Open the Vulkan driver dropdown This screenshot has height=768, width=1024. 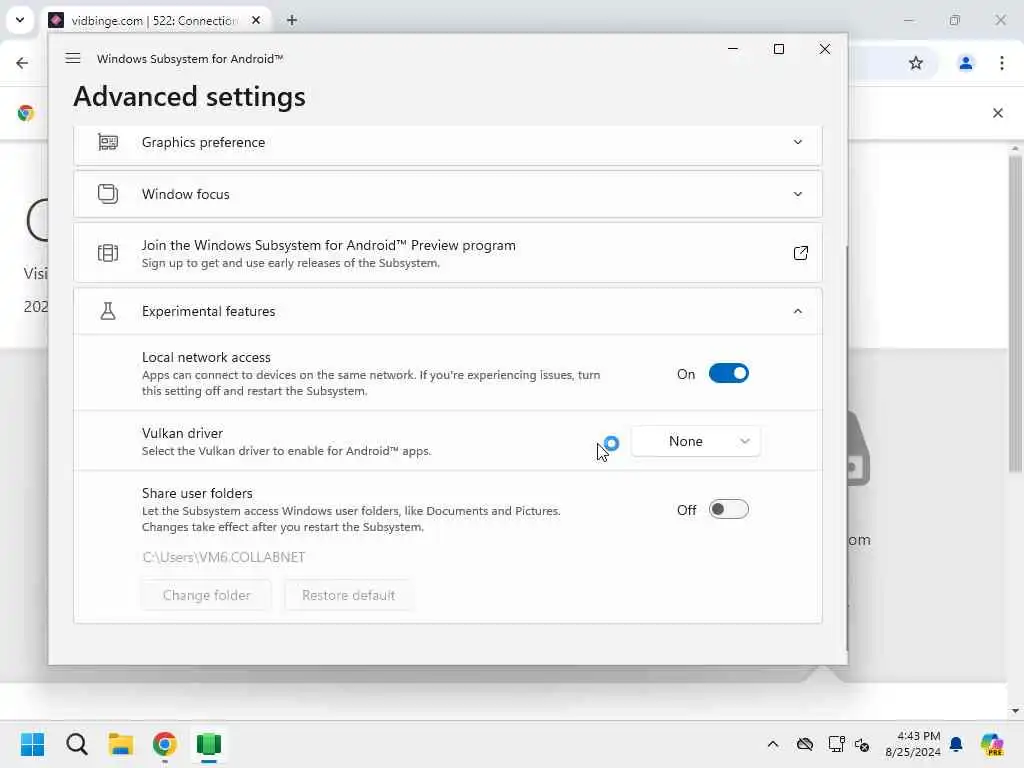(x=696, y=441)
